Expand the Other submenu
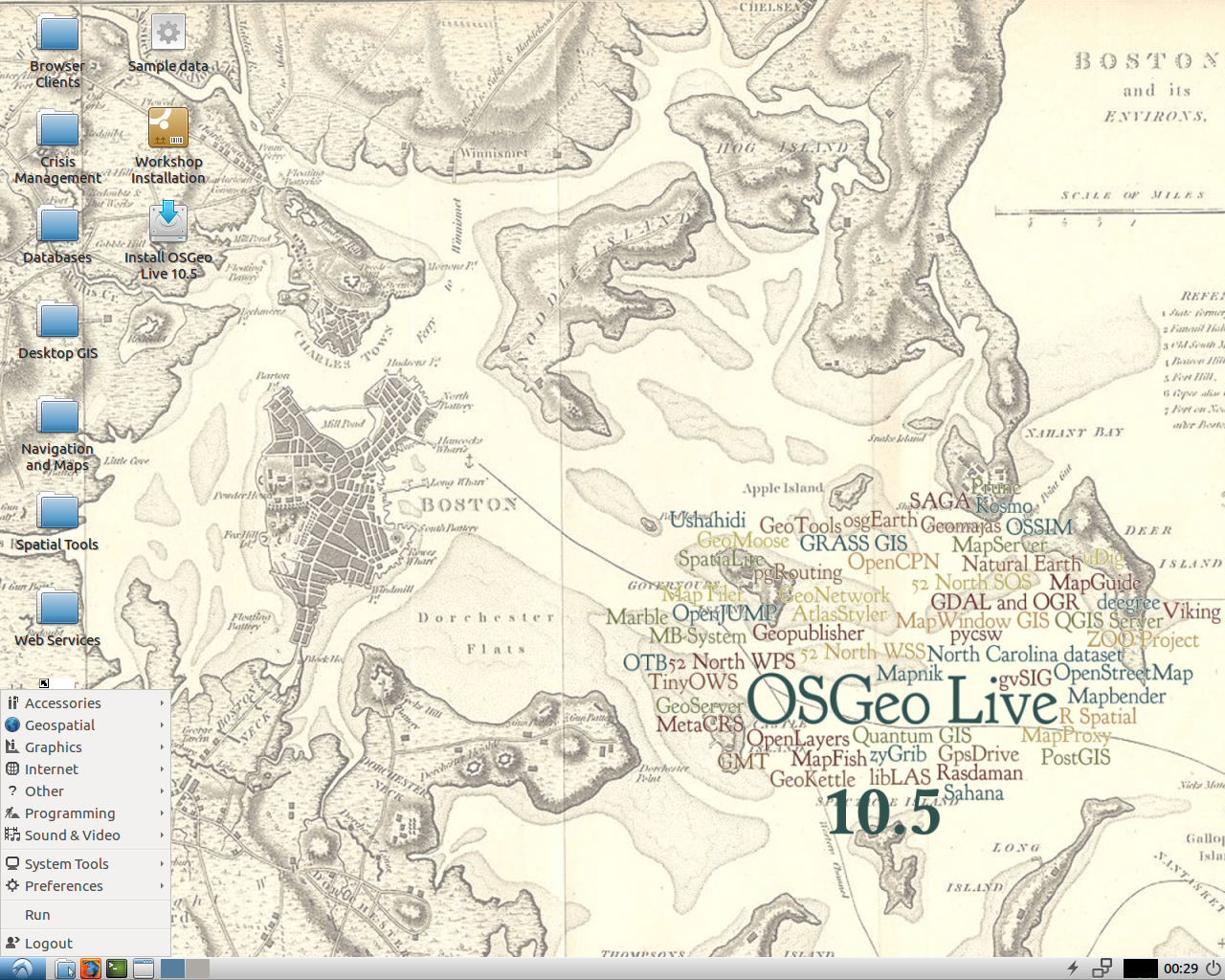This screenshot has width=1225, height=980. click(x=86, y=791)
